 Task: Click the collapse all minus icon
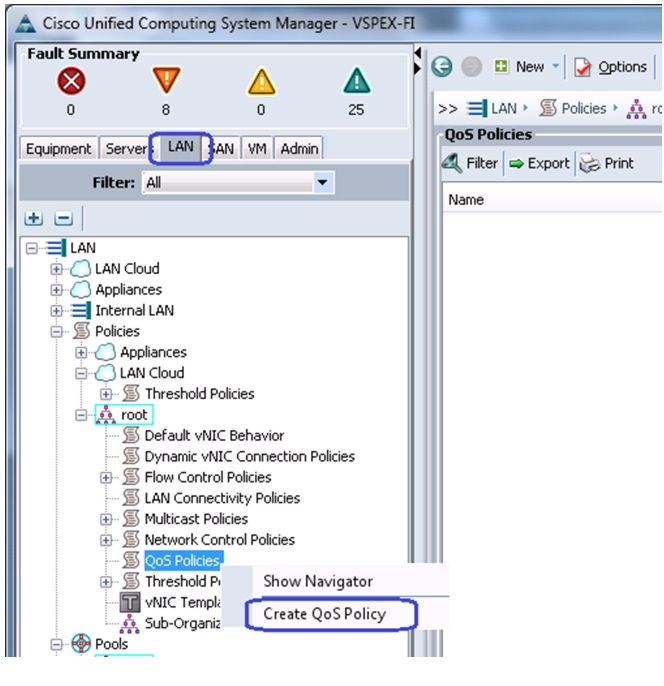(x=63, y=218)
